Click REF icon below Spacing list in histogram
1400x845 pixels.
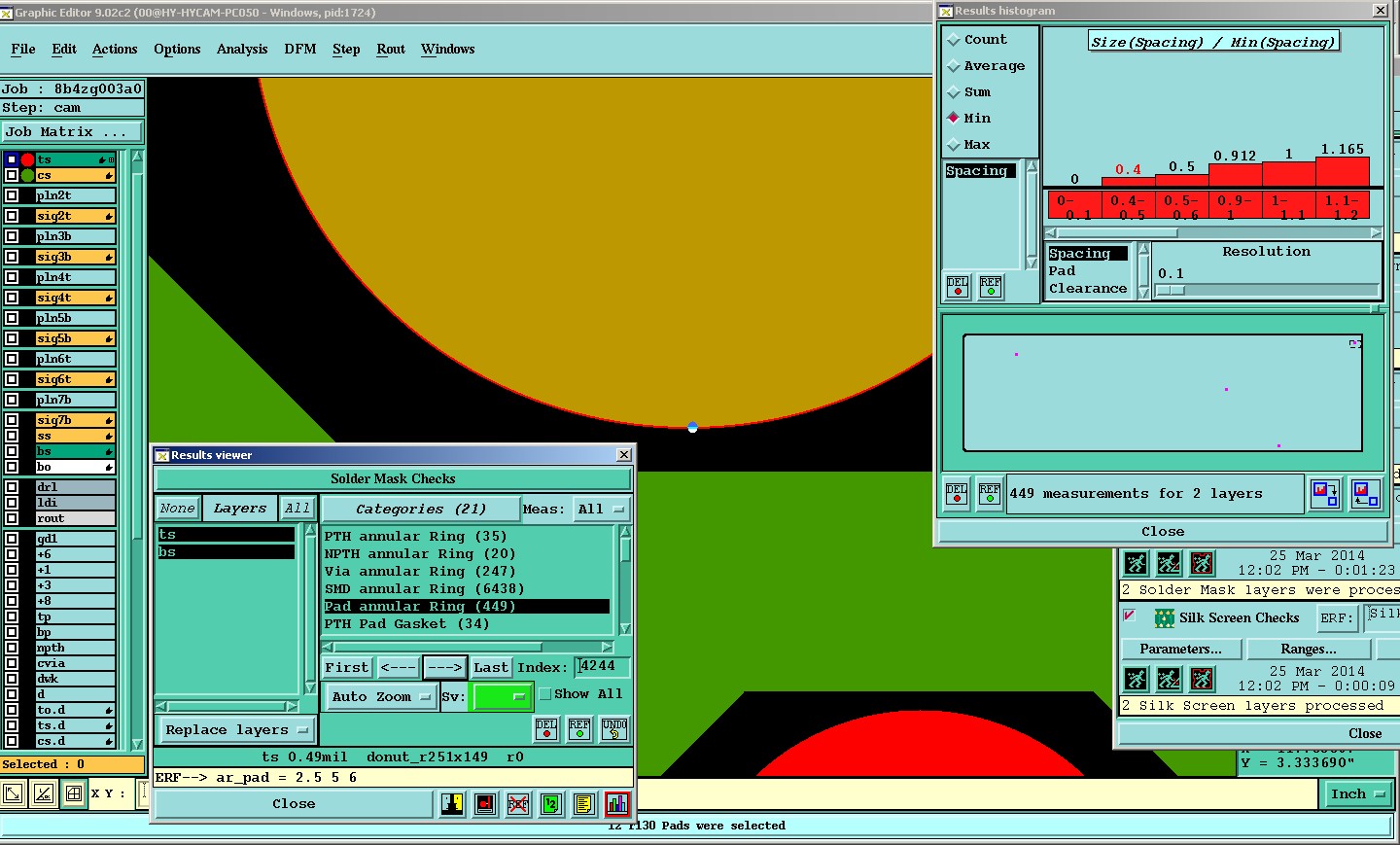coord(991,287)
